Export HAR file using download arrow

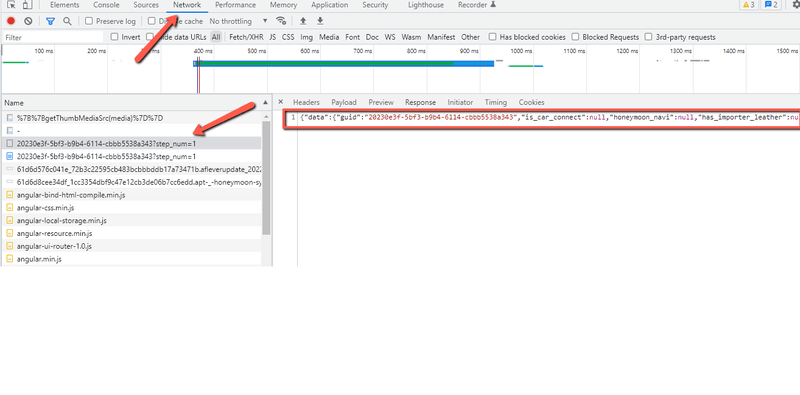coord(320,21)
